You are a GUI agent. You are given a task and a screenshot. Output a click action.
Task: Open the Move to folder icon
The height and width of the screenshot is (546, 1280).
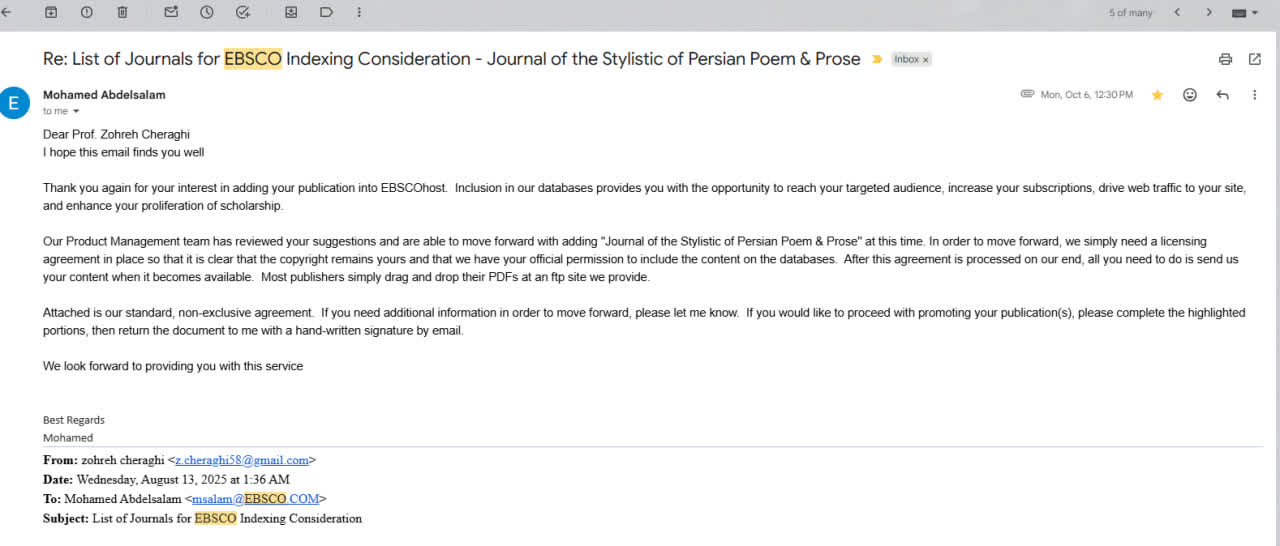(x=291, y=12)
